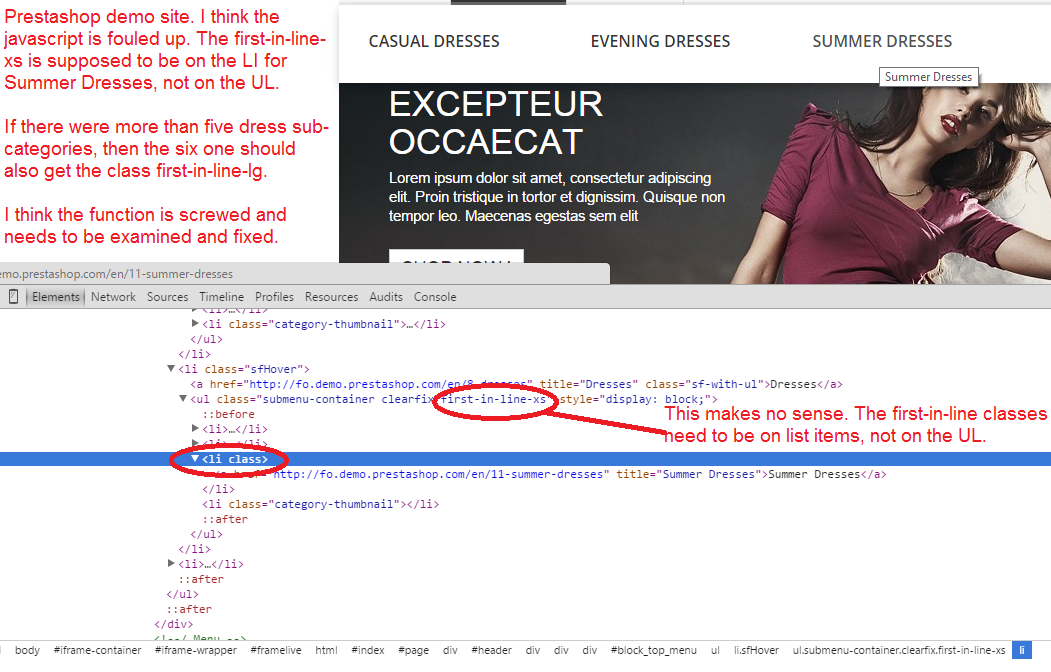1051x672 pixels.
Task: Open the Resources tab
Action: point(331,297)
